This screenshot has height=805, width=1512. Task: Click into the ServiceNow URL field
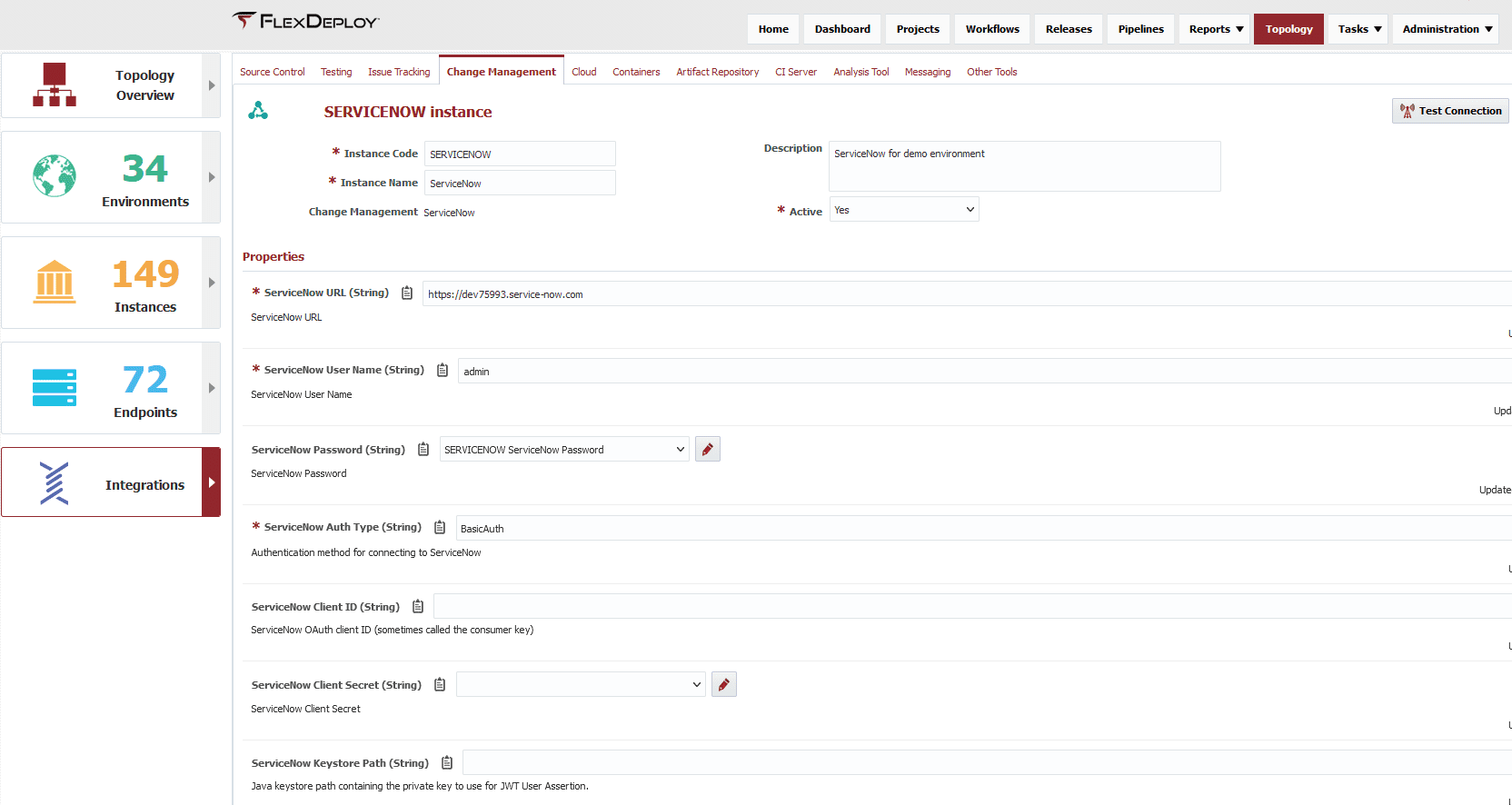tap(967, 293)
